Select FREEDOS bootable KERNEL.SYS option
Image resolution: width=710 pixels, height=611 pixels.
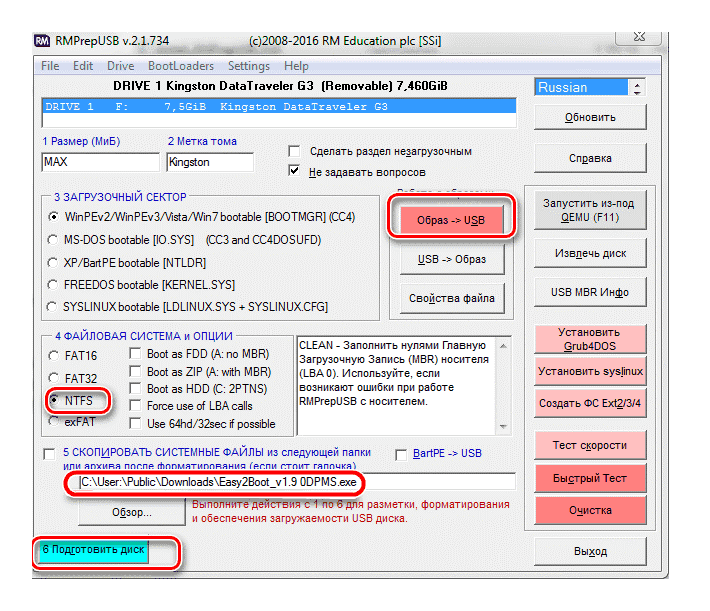53,285
